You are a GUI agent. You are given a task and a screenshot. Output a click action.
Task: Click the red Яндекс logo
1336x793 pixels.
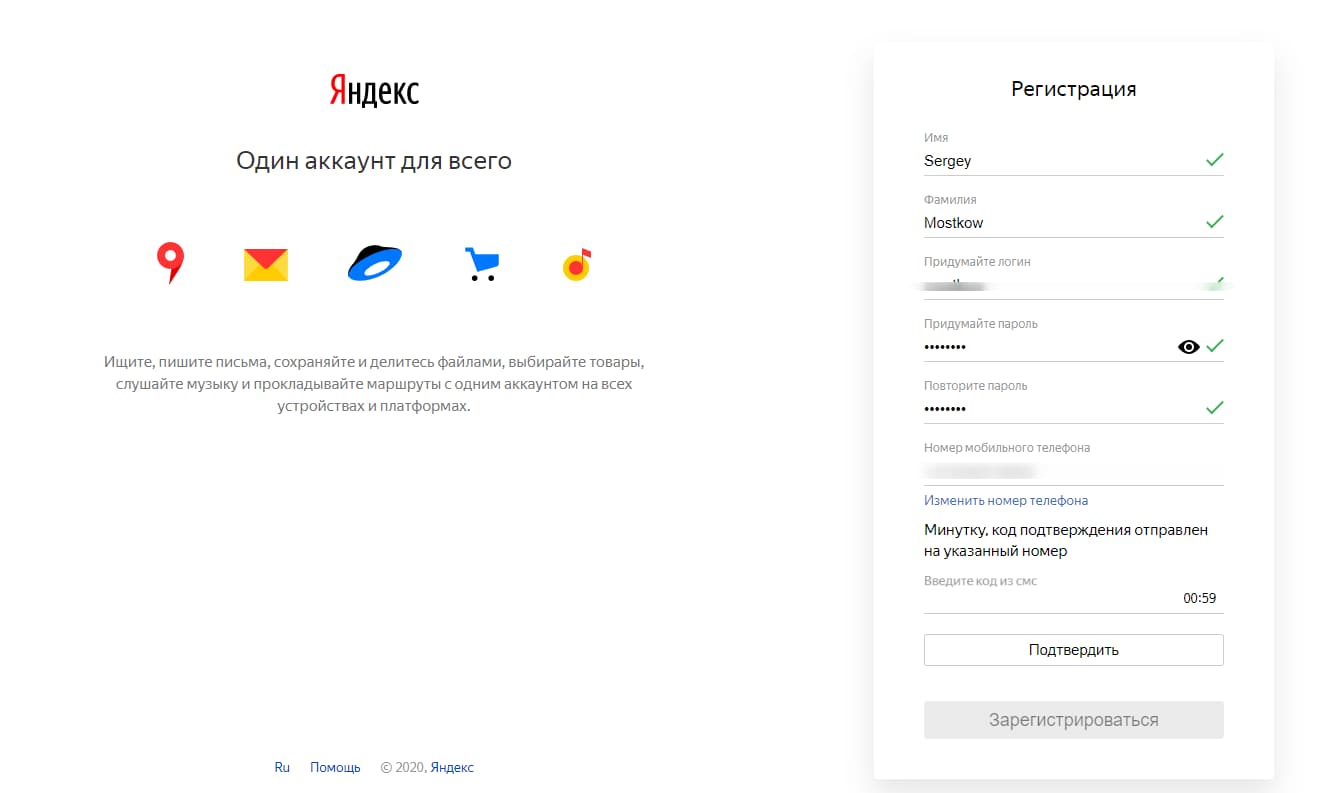click(374, 91)
